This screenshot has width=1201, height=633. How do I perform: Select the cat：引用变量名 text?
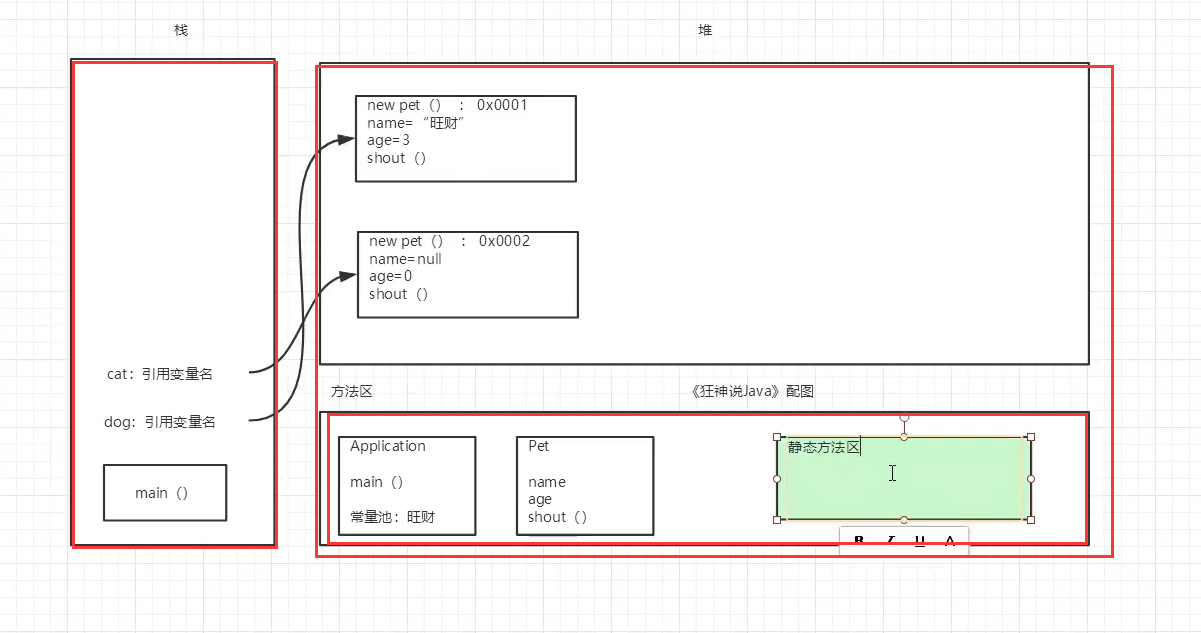pyautogui.click(x=160, y=374)
